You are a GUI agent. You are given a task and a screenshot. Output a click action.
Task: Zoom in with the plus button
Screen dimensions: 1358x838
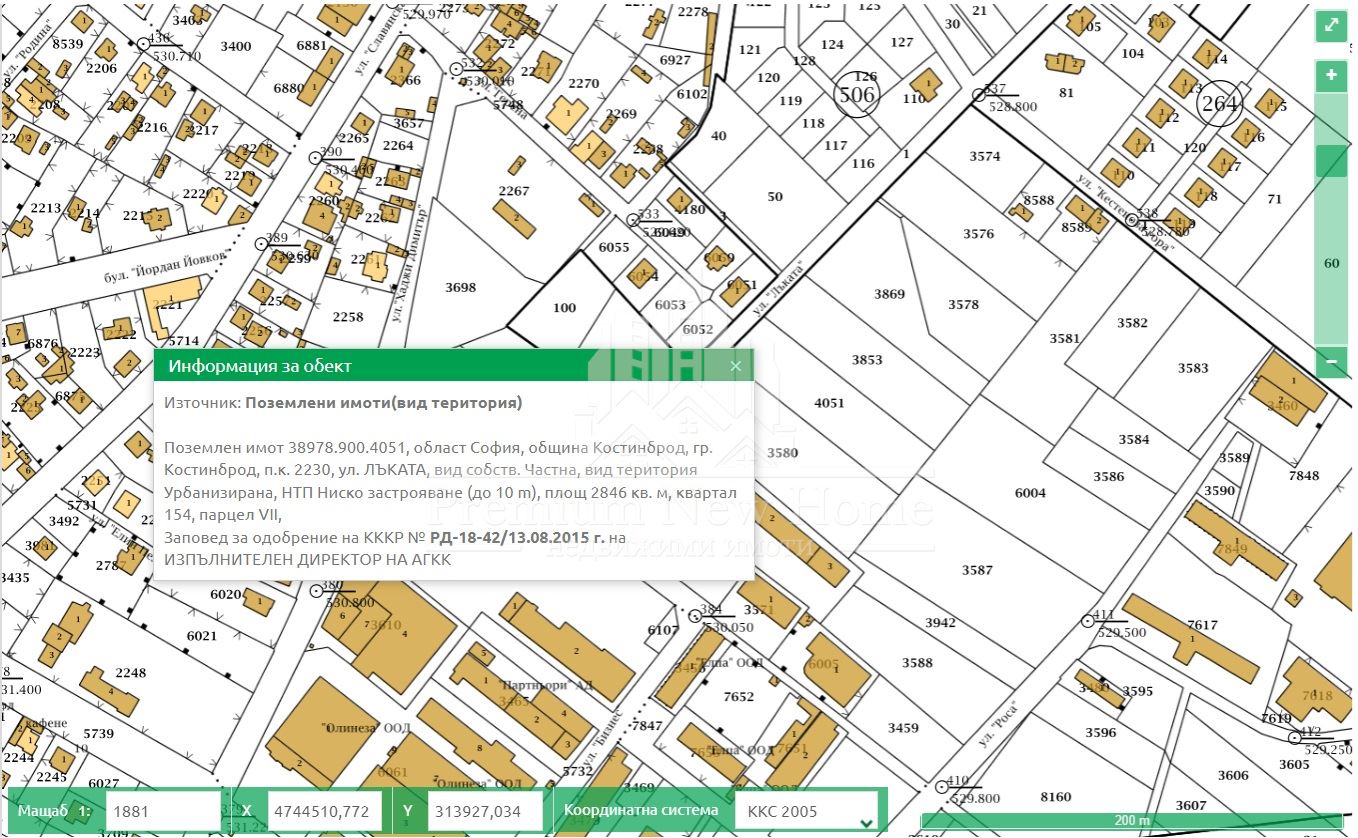point(1331,76)
